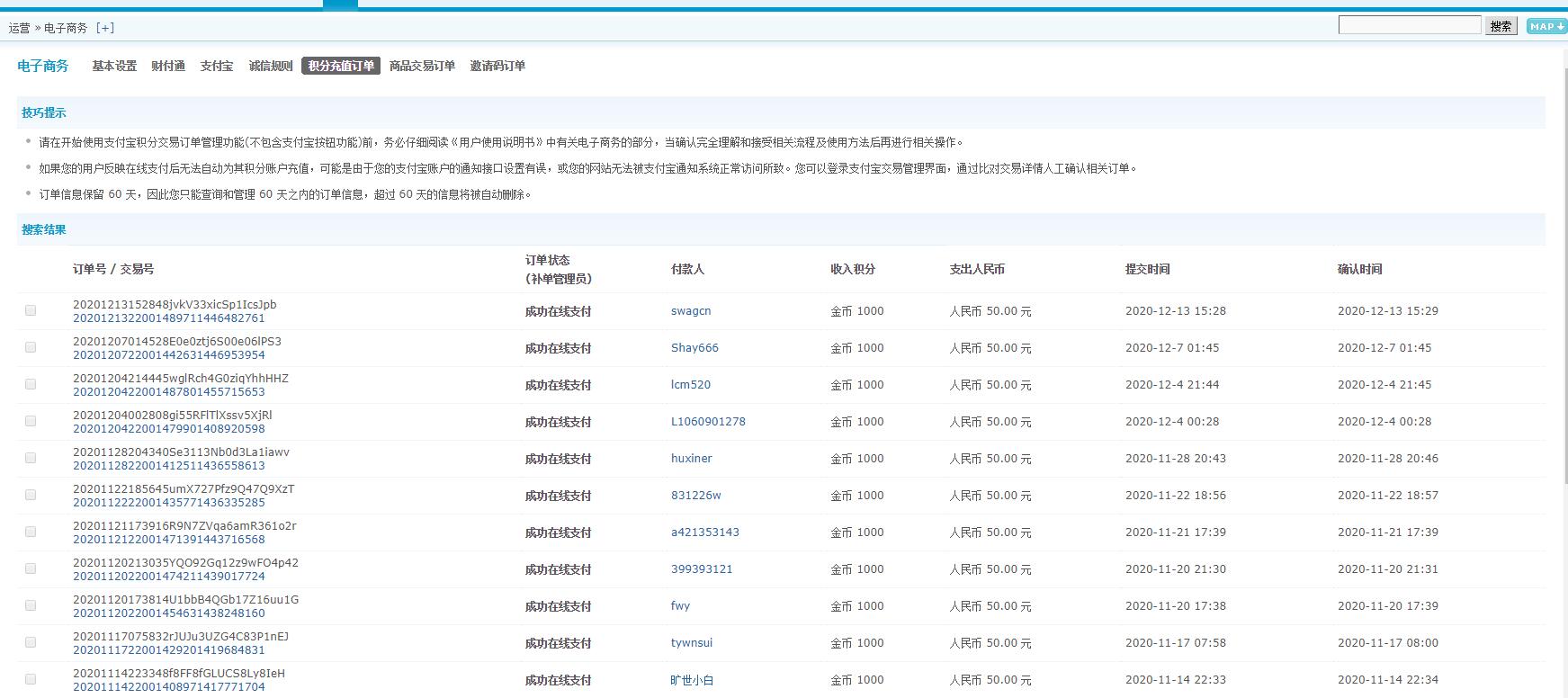This screenshot has width=1568, height=698.
Task: Open the 商品交易订单 tab
Action: tap(422, 66)
